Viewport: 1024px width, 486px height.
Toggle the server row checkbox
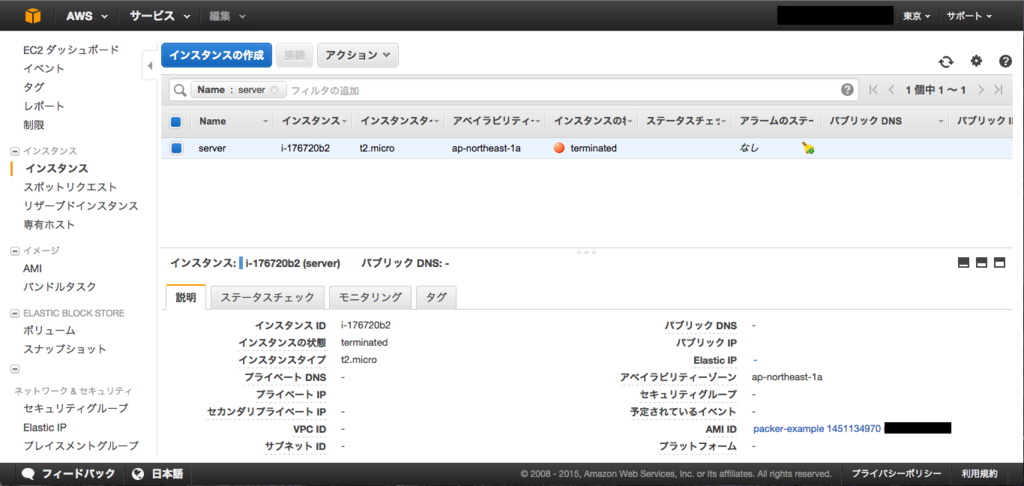176,148
